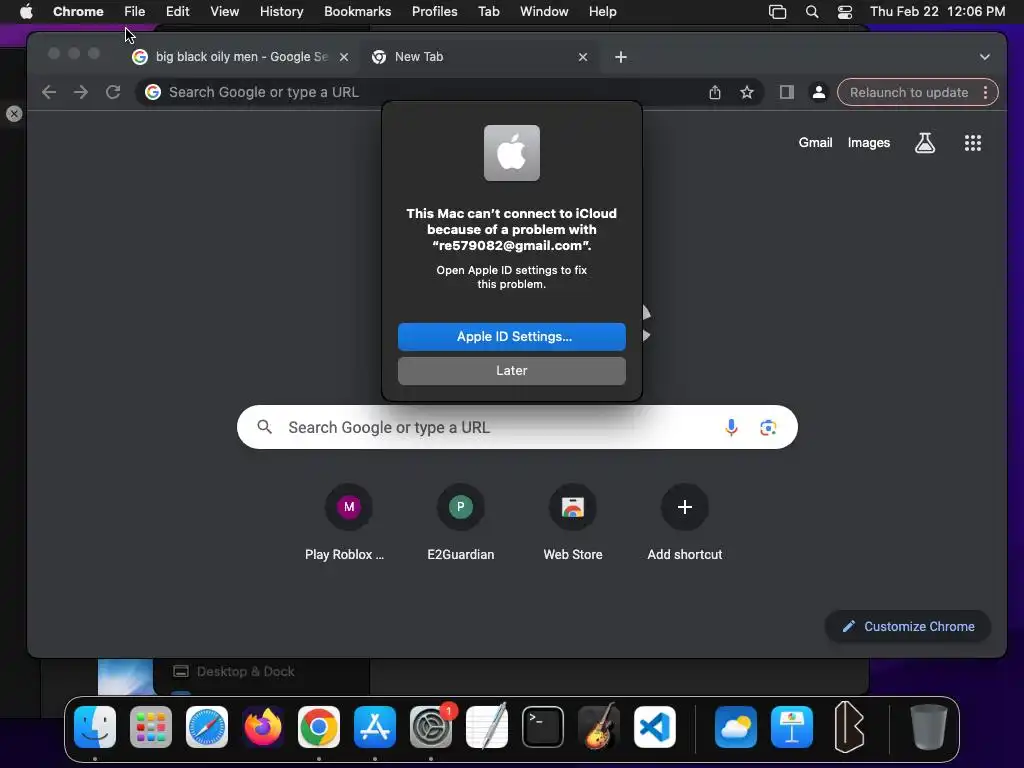Screen dimensions: 1024x768
Task: Open Keynote from the Dock
Action: [792, 727]
